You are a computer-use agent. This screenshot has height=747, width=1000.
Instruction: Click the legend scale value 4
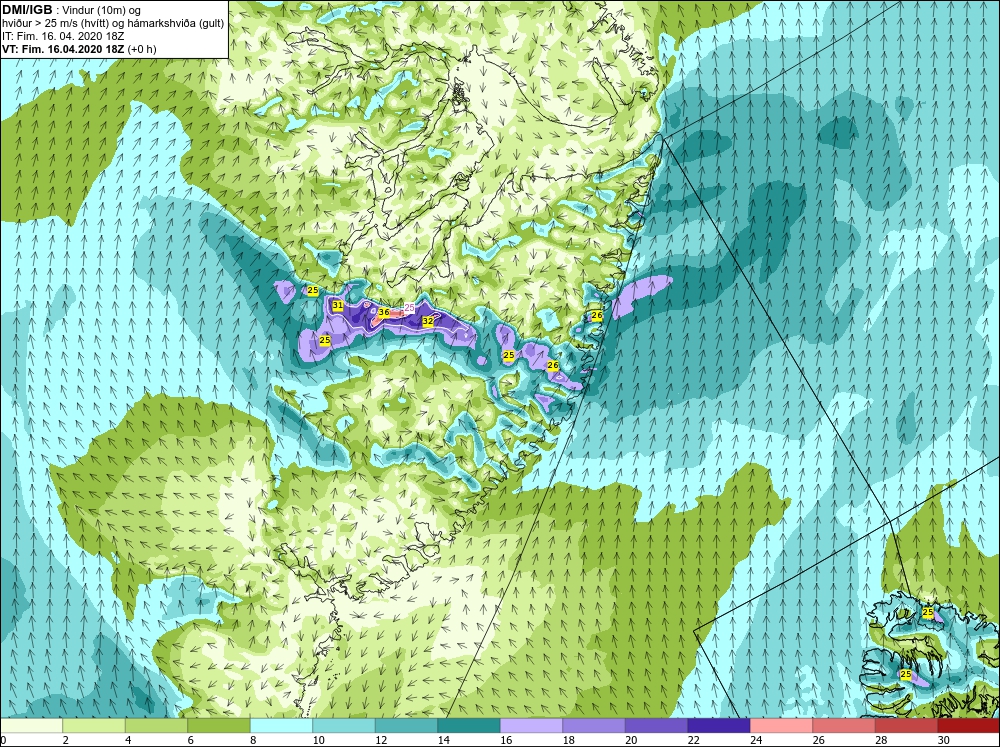click(129, 740)
